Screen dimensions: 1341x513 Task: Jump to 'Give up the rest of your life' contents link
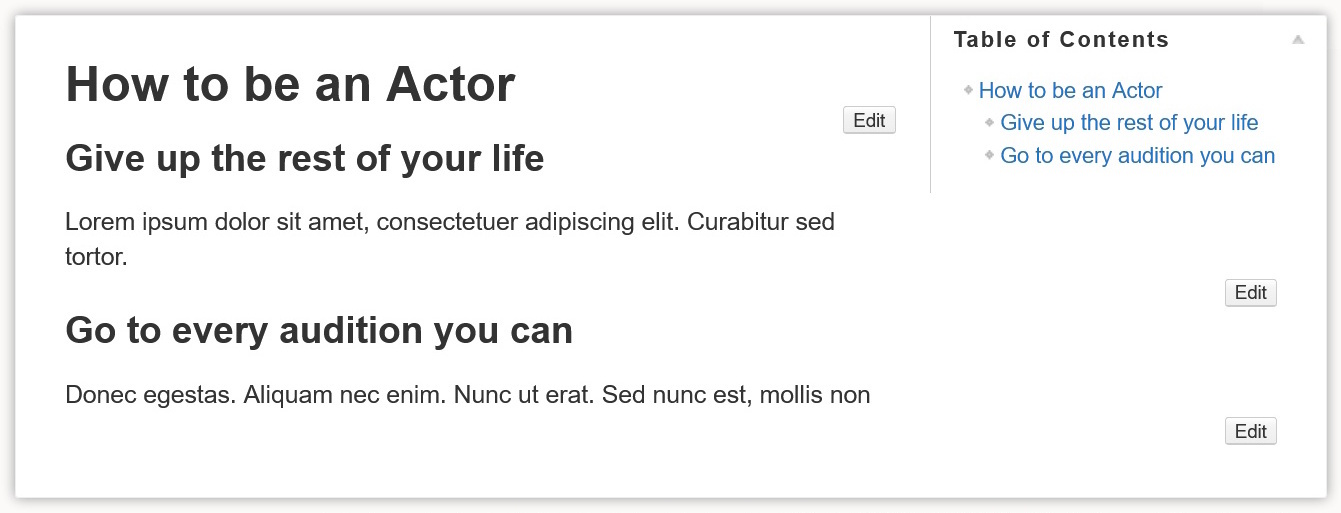pyautogui.click(x=1129, y=123)
